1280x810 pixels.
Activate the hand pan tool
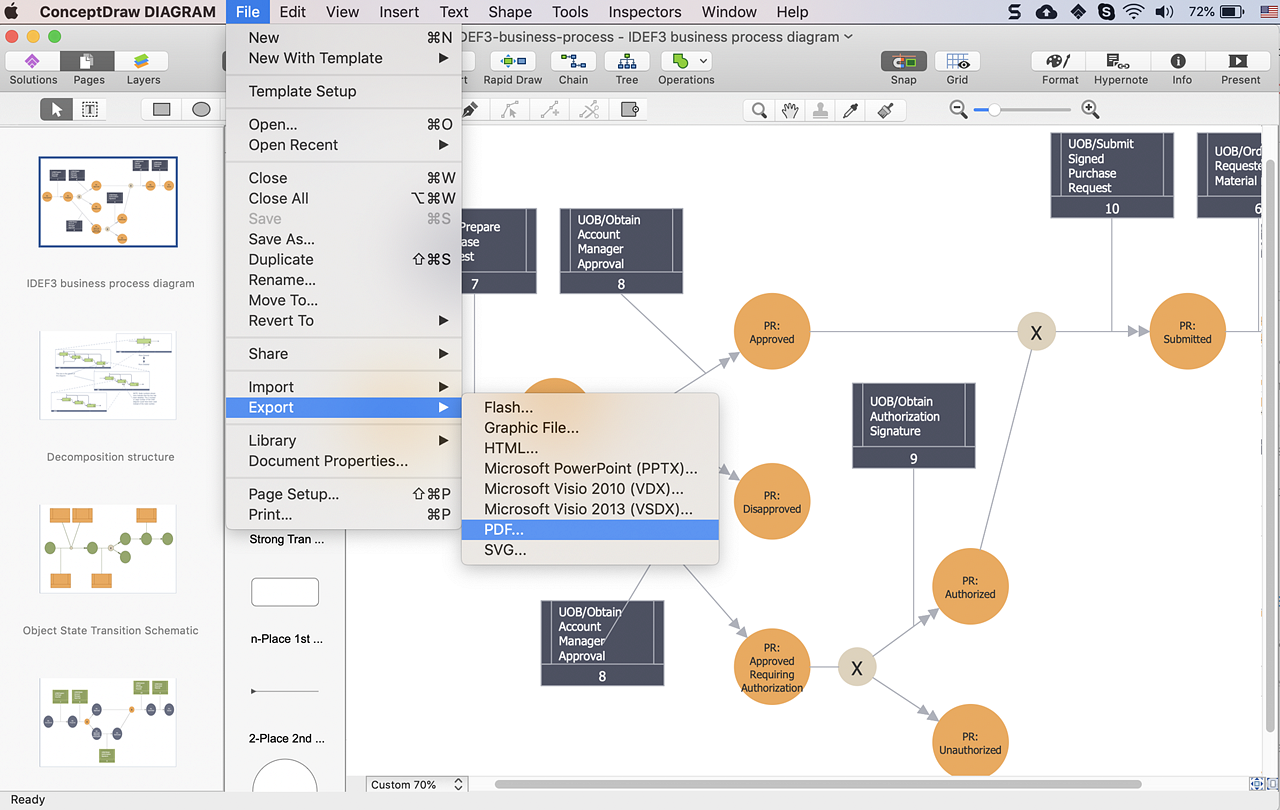click(x=790, y=110)
